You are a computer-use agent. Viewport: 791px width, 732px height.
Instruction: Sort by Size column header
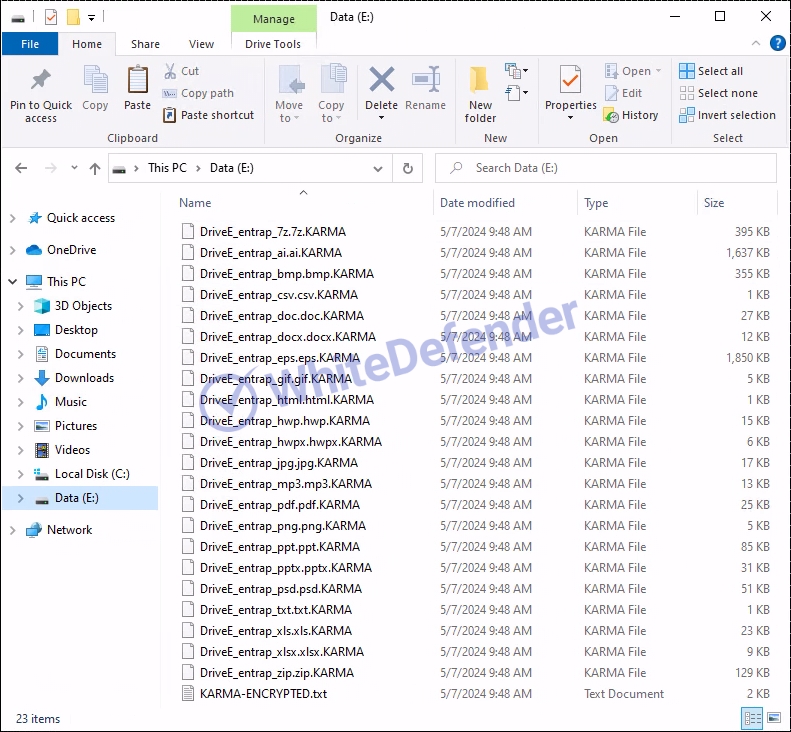(714, 203)
